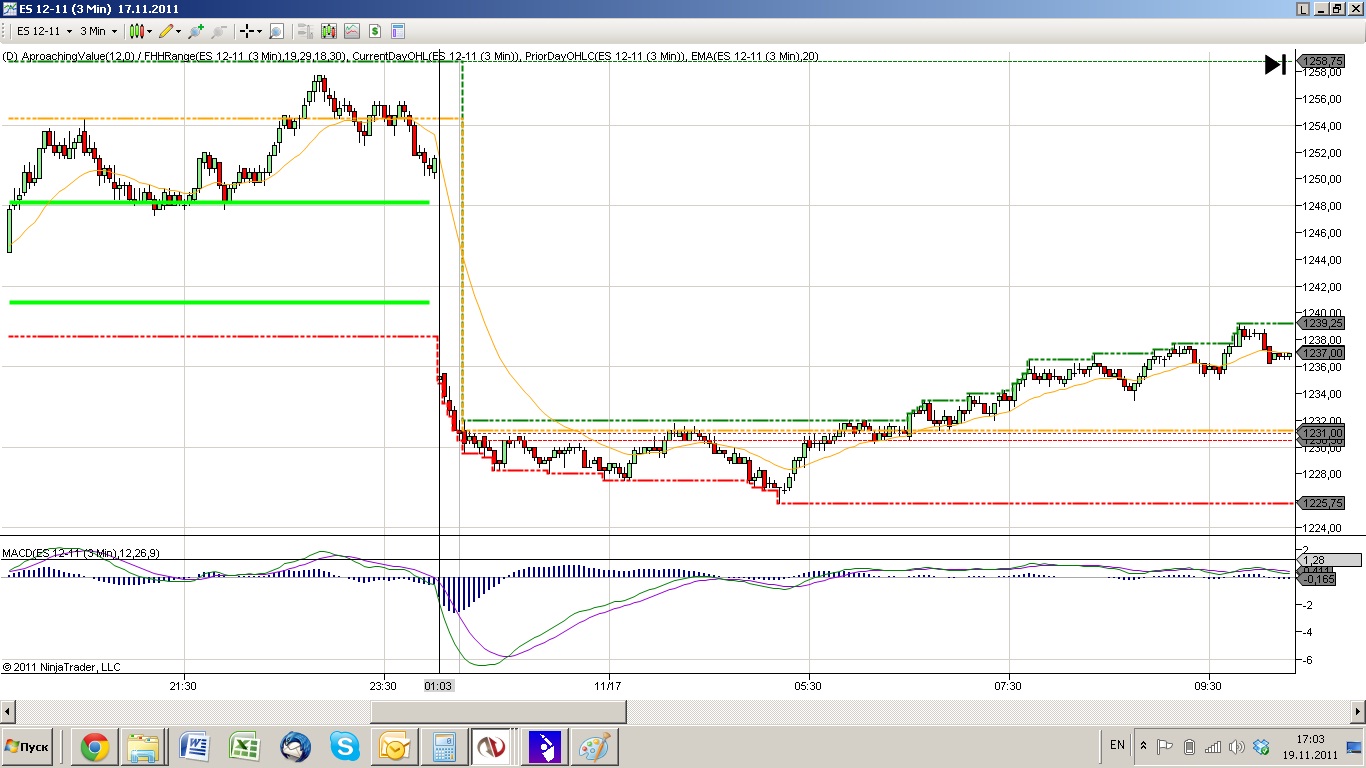Open Paint from the taskbar
1366x768 pixels.
pos(595,747)
